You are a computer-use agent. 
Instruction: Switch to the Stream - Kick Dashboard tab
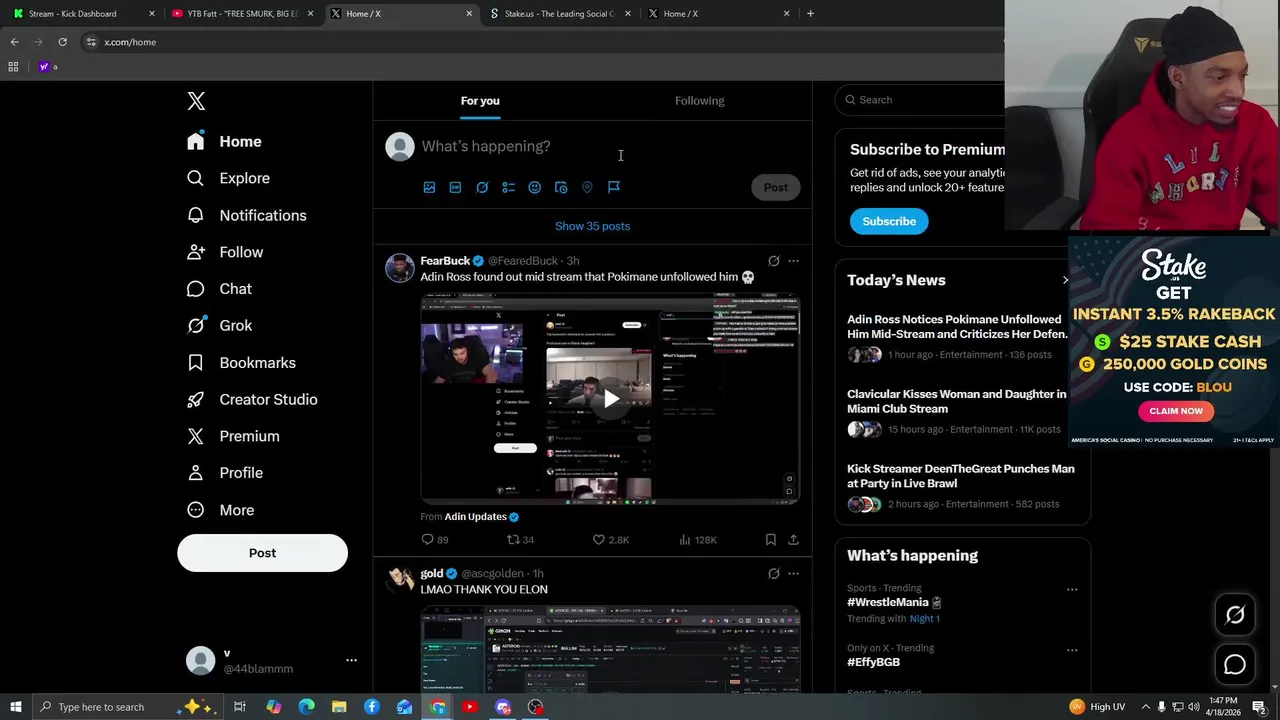click(x=84, y=14)
